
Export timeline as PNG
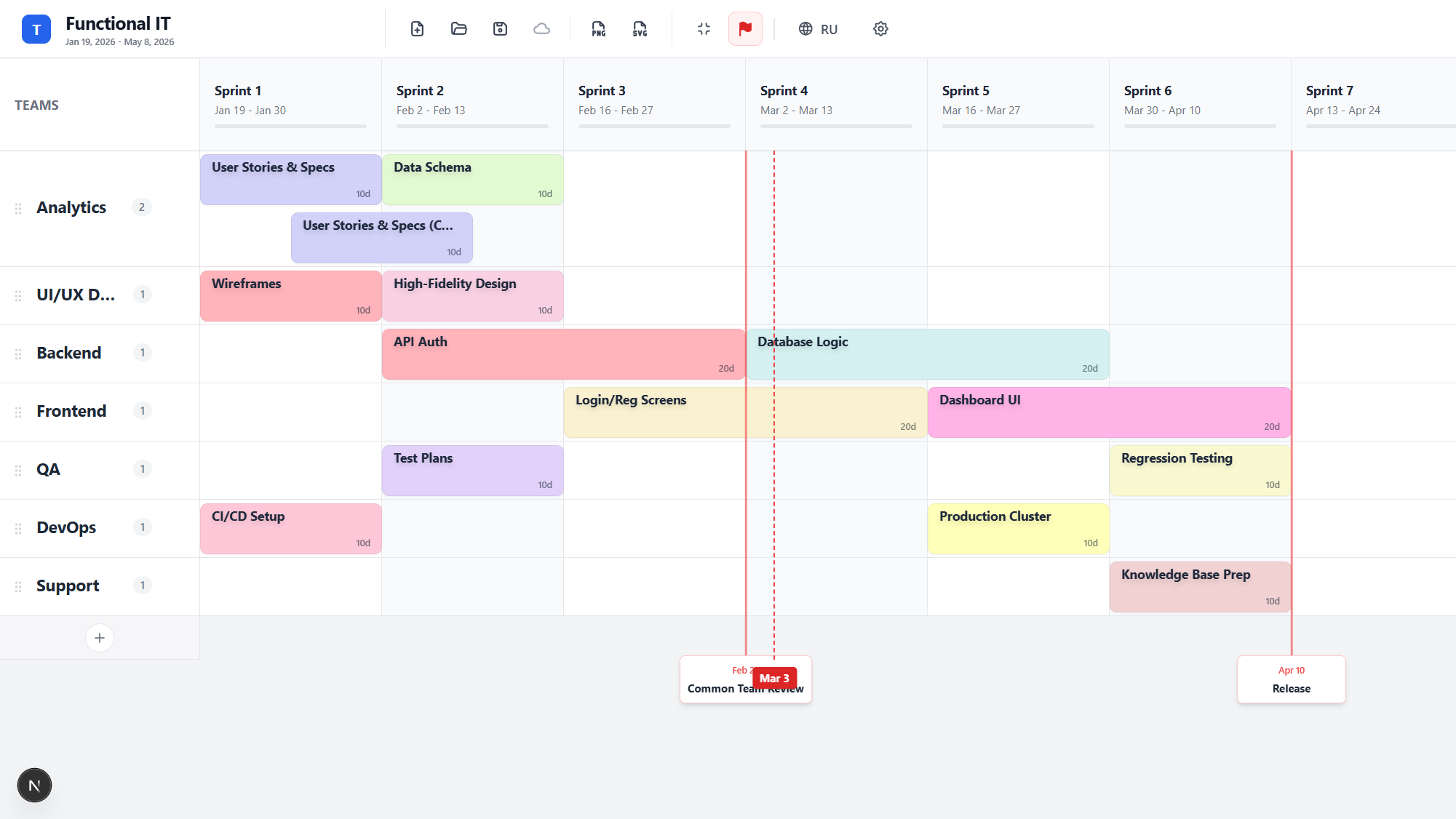click(x=598, y=29)
